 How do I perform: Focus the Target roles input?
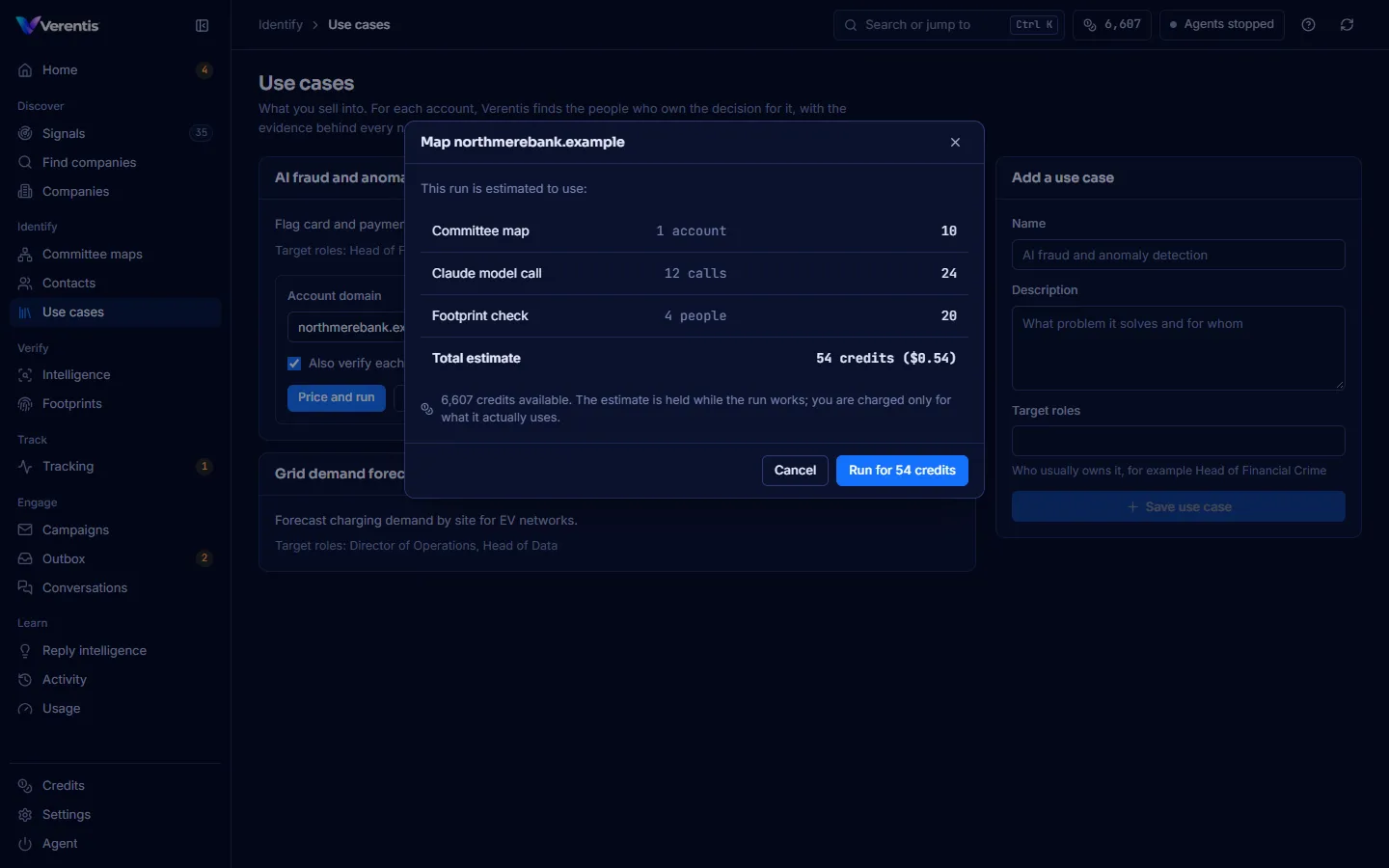point(1179,441)
